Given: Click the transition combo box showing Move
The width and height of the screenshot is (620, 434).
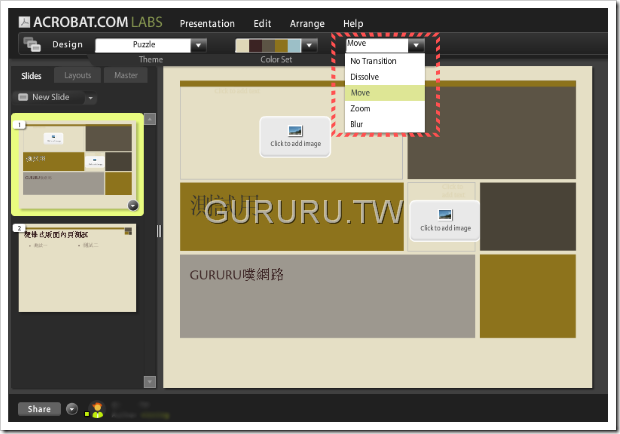Looking at the screenshot, I should [x=385, y=45].
